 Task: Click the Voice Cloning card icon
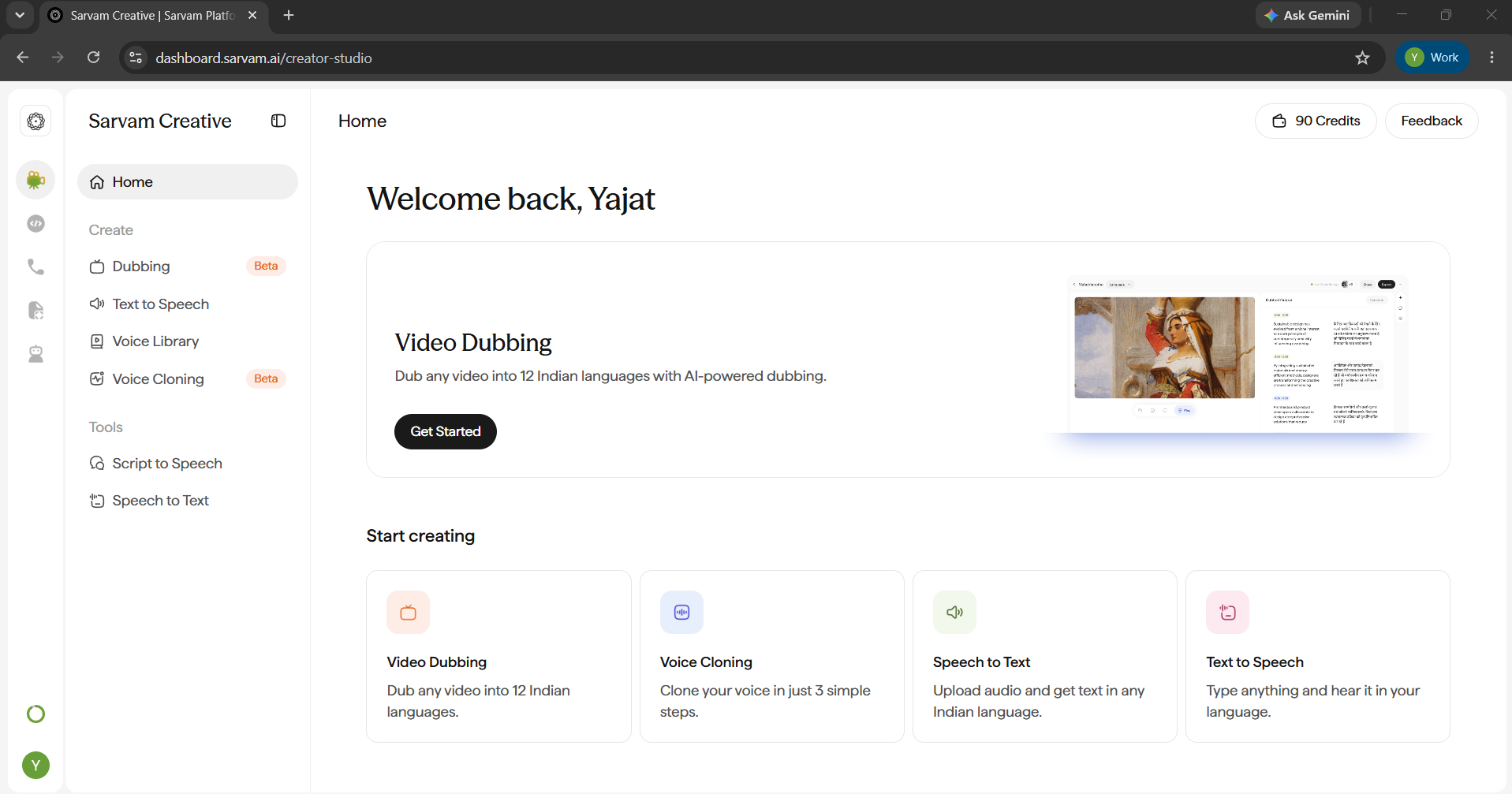click(x=681, y=612)
